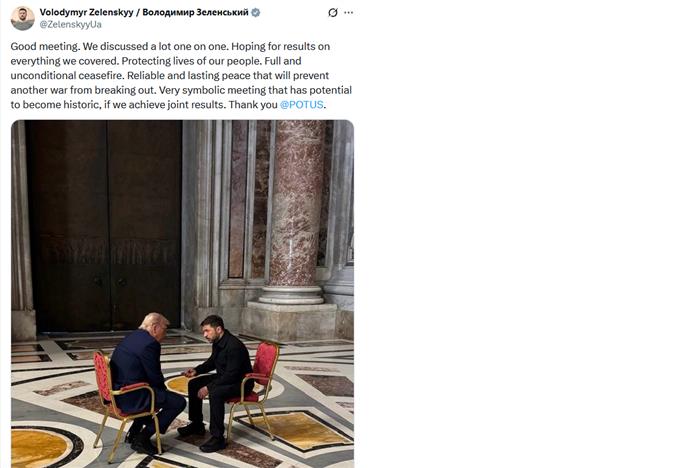The height and width of the screenshot is (468, 700).
Task: Click the @ZelenskyyUa handle
Action: click(71, 25)
